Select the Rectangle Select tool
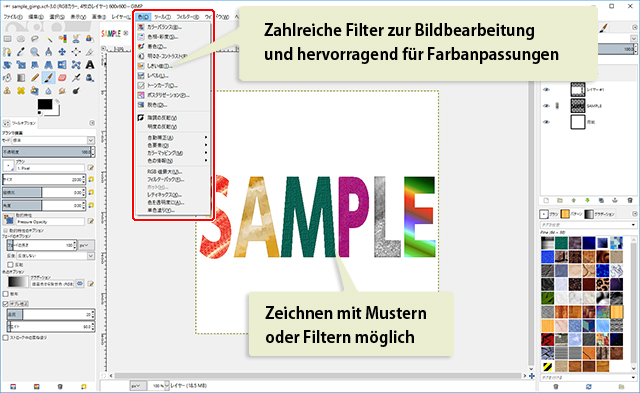The width and height of the screenshot is (640, 393). click(x=7, y=39)
